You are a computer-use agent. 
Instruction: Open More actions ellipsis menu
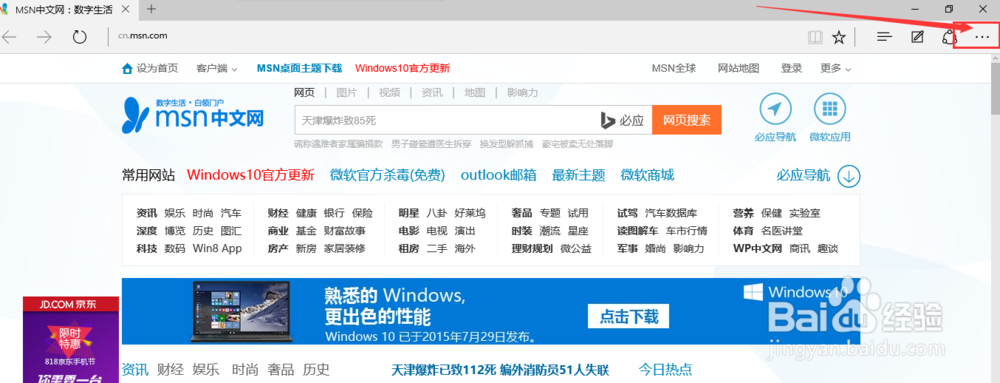982,38
